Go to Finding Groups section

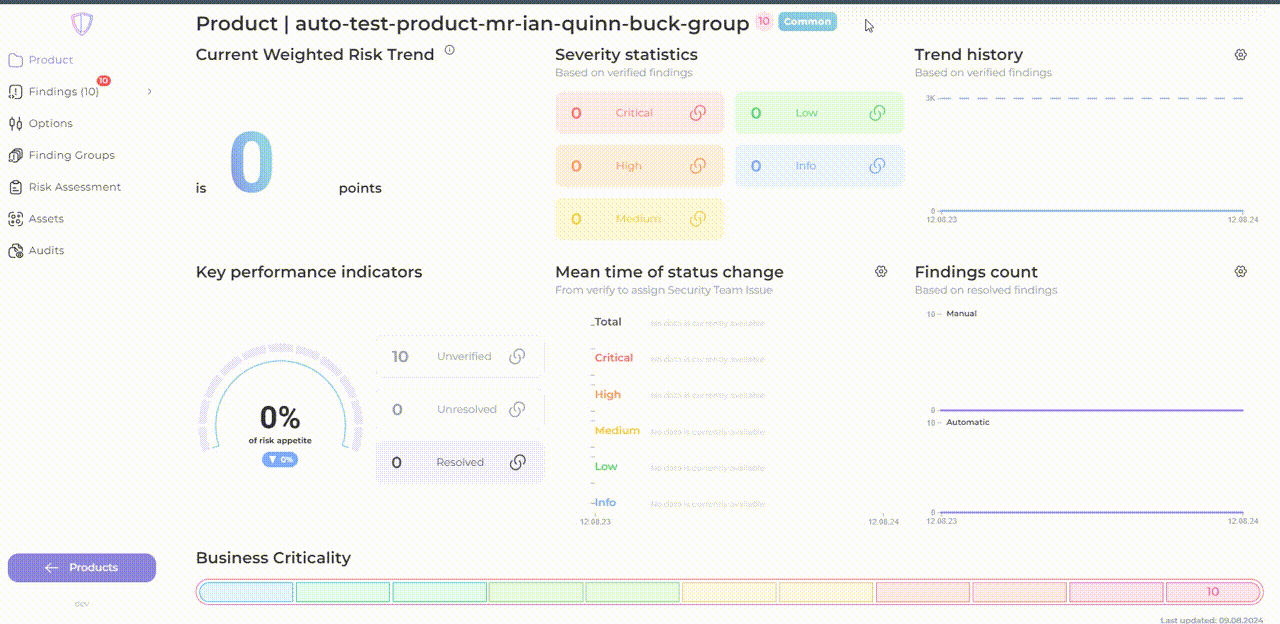pos(71,155)
